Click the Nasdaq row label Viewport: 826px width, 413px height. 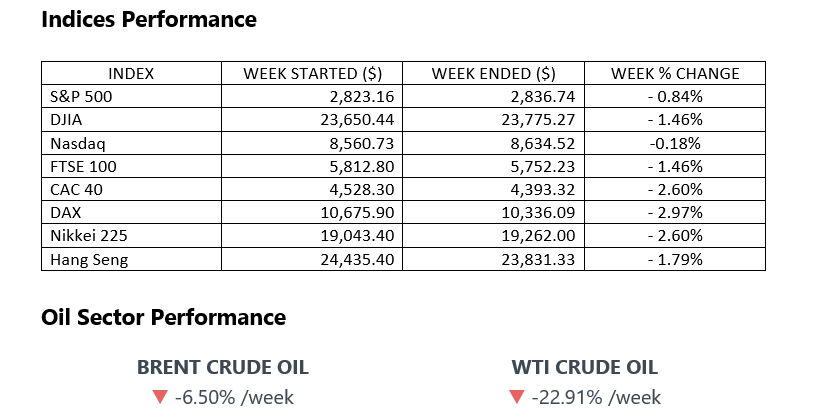71,143
